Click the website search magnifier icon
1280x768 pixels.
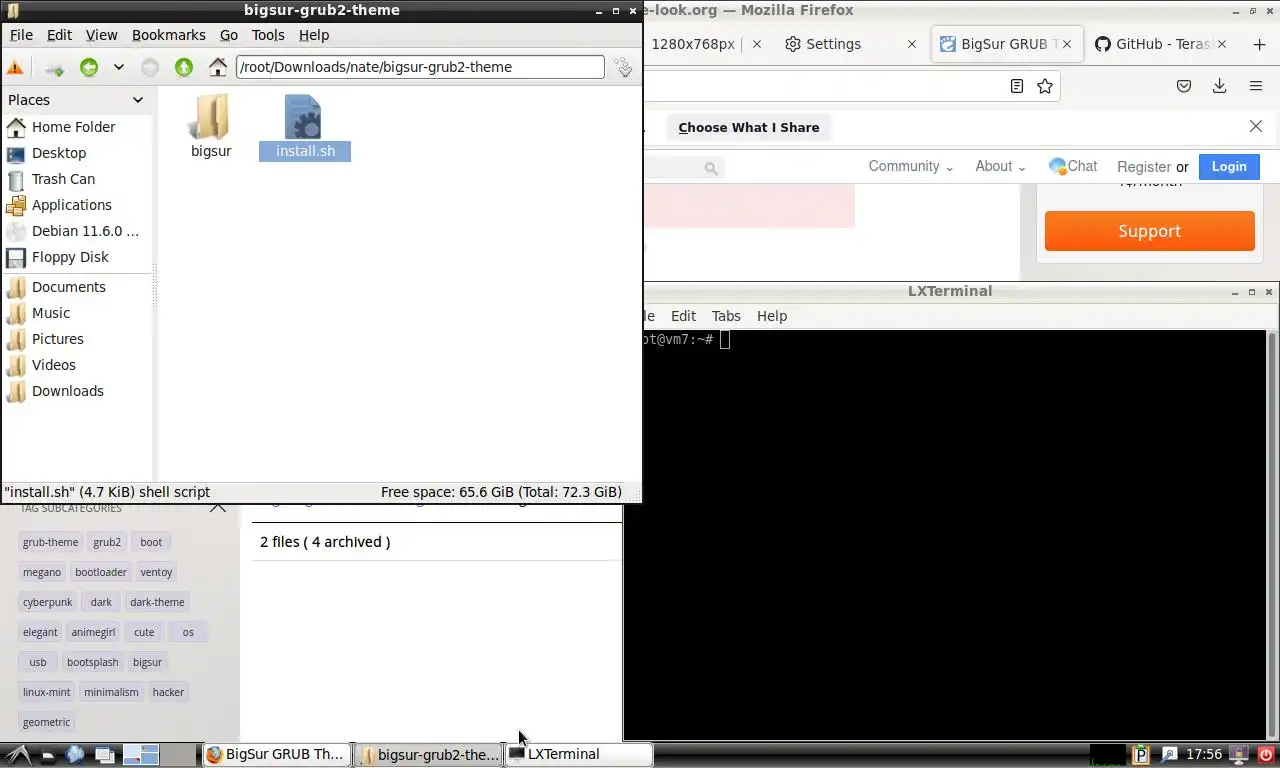[x=711, y=168]
